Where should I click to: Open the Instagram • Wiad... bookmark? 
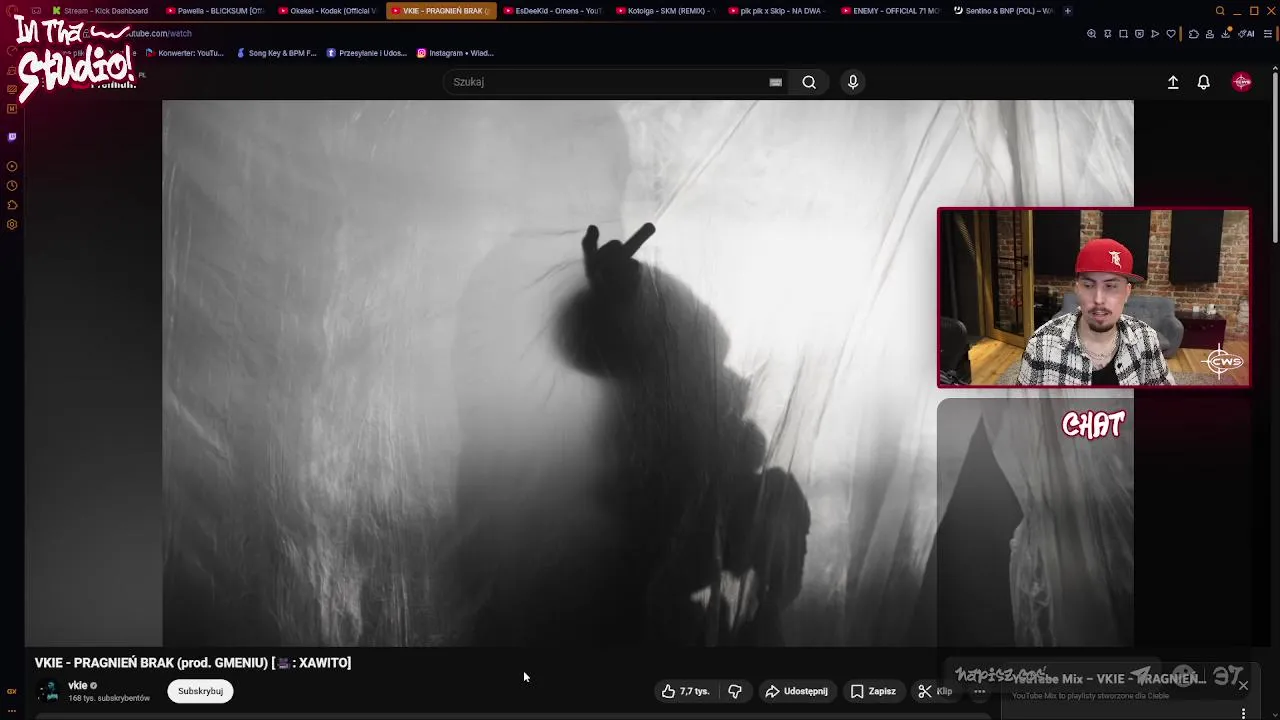[455, 53]
